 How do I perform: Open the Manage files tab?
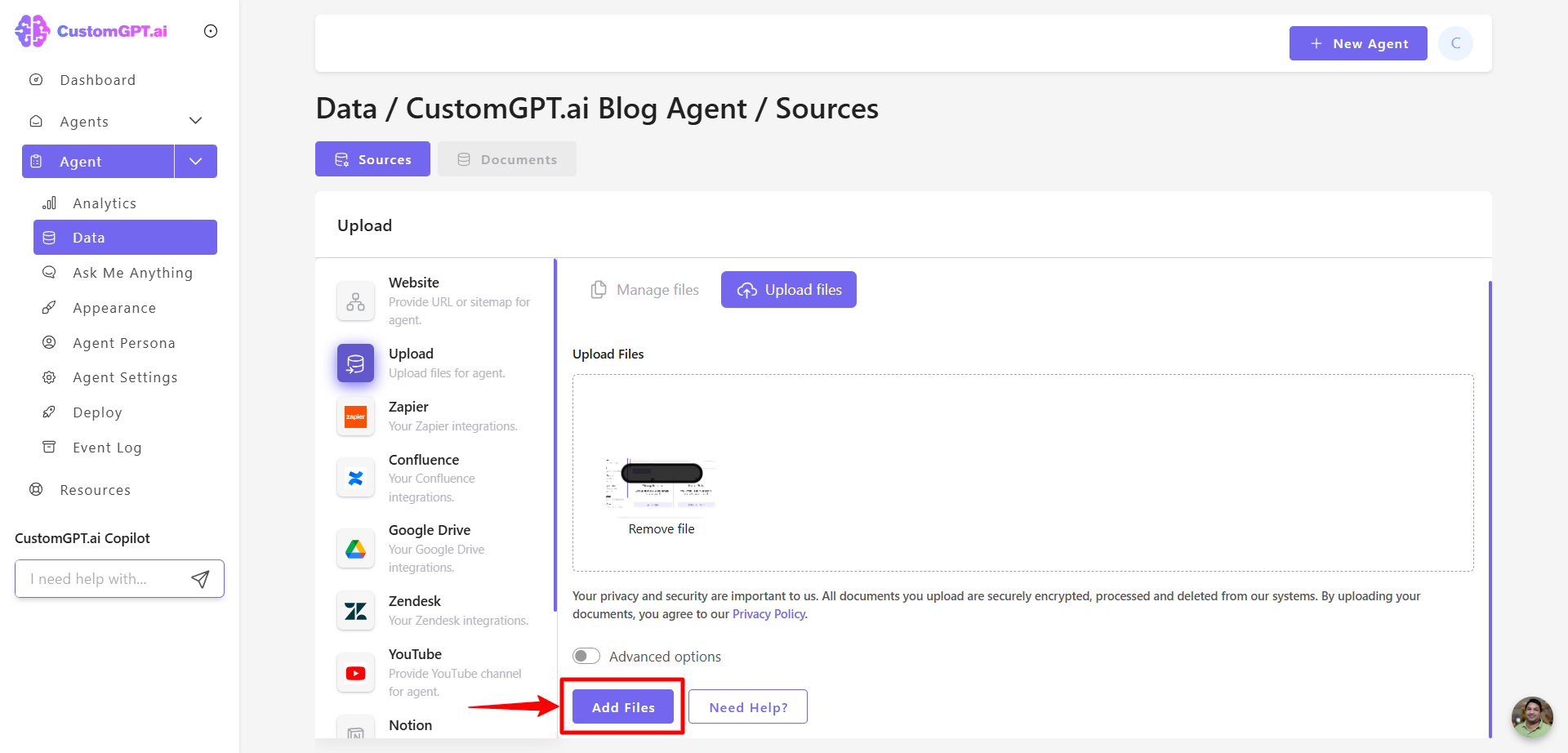point(645,290)
